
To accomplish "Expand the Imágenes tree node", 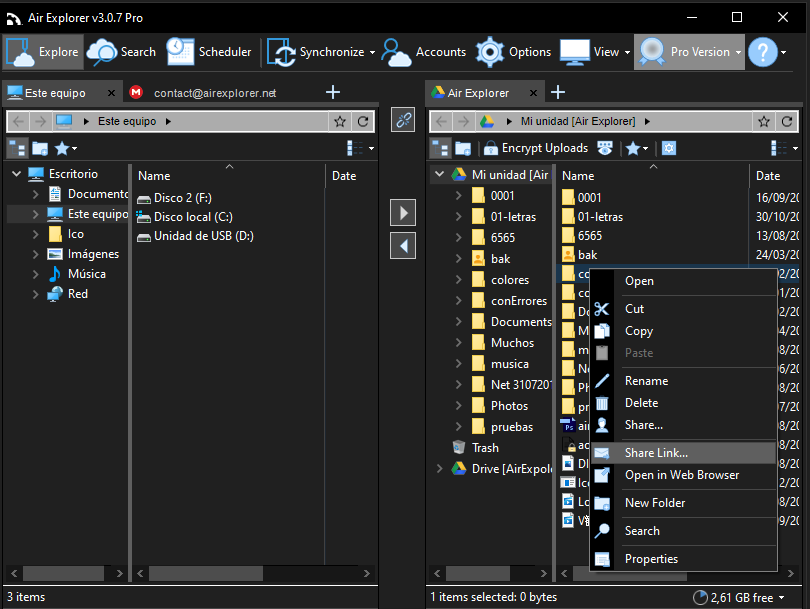I will [x=35, y=254].
